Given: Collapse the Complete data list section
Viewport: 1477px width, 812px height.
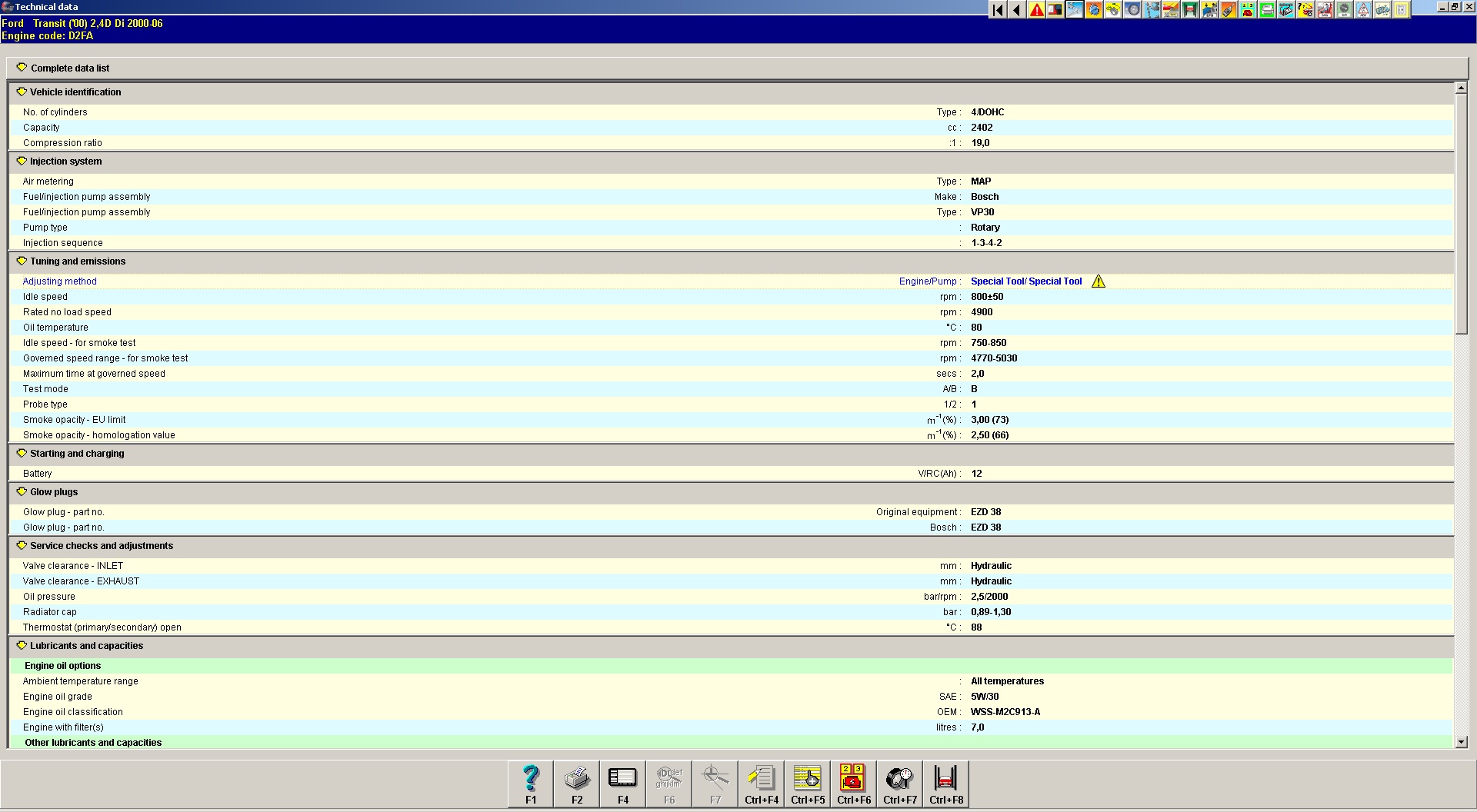Looking at the screenshot, I should 22,68.
